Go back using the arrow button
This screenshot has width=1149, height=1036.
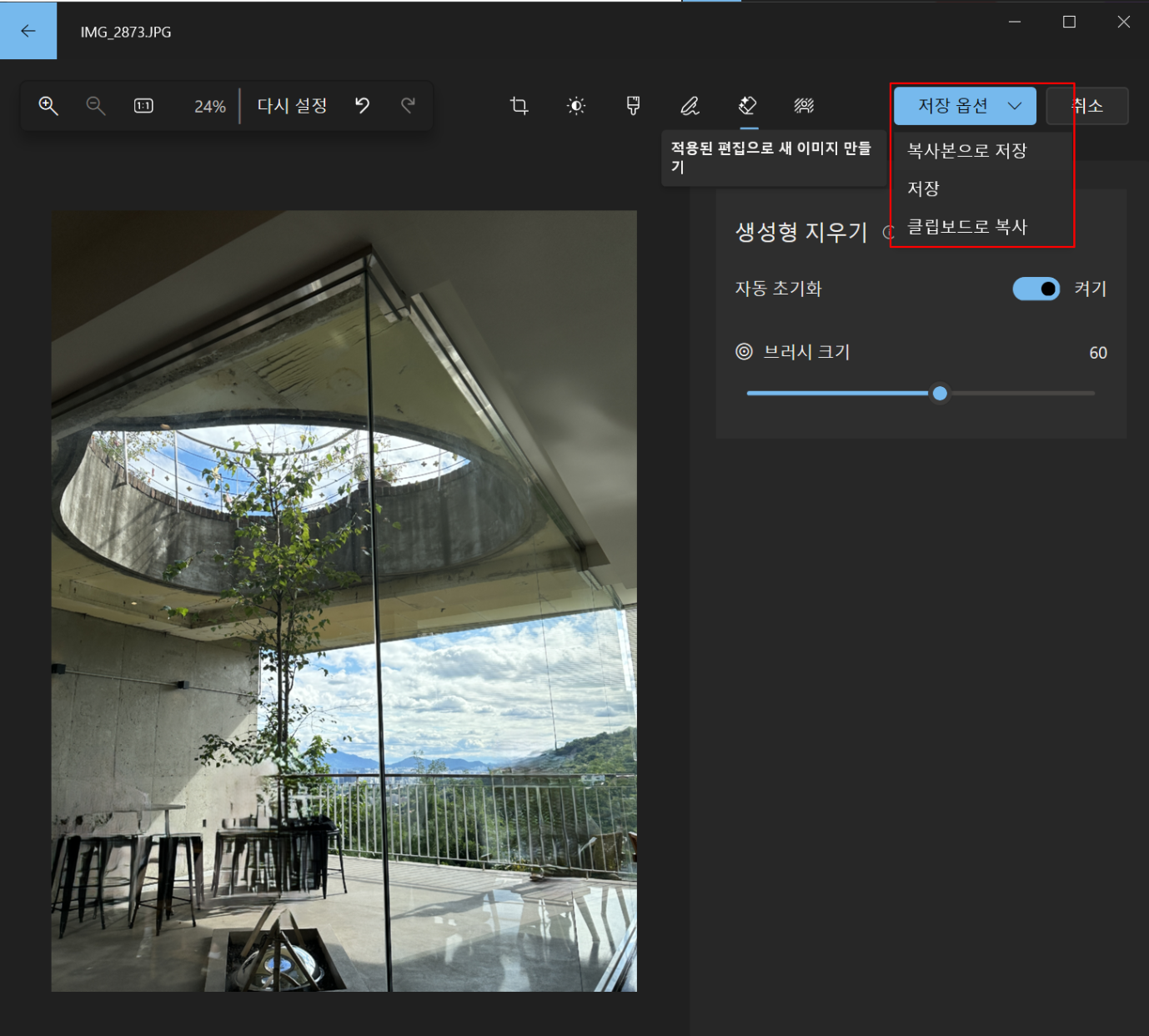click(28, 31)
